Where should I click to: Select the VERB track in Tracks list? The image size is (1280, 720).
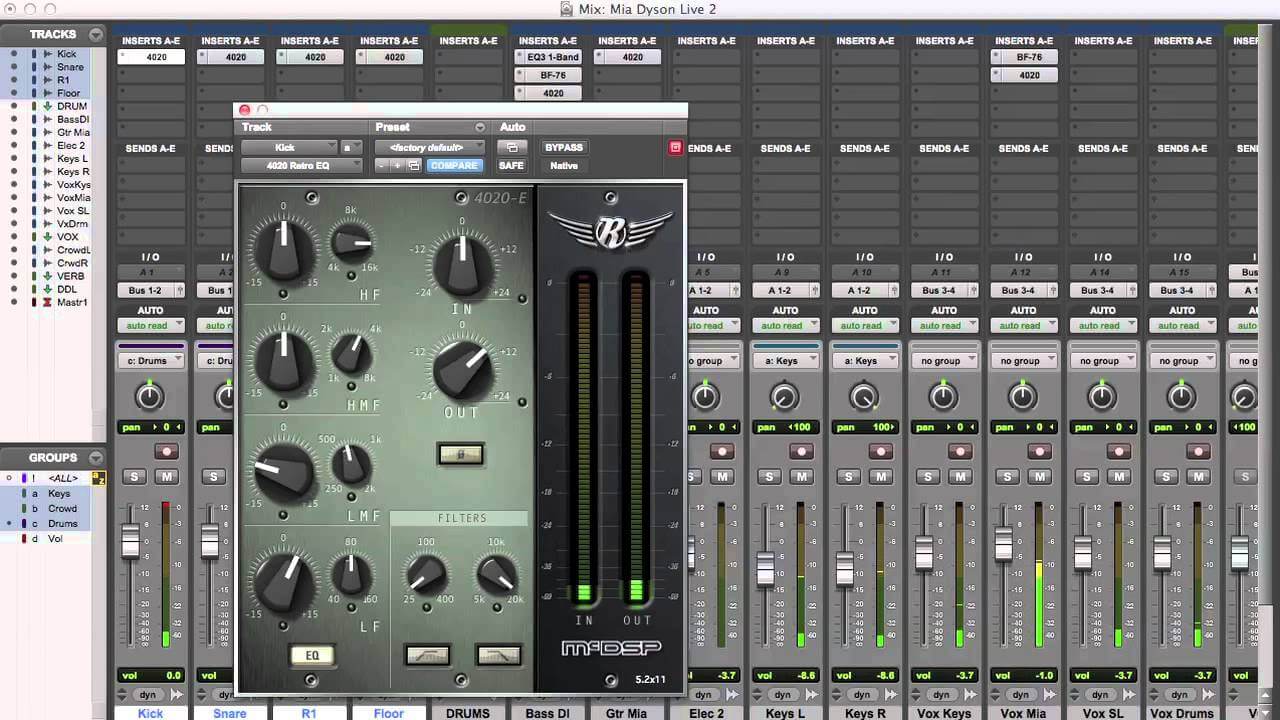[x=70, y=276]
